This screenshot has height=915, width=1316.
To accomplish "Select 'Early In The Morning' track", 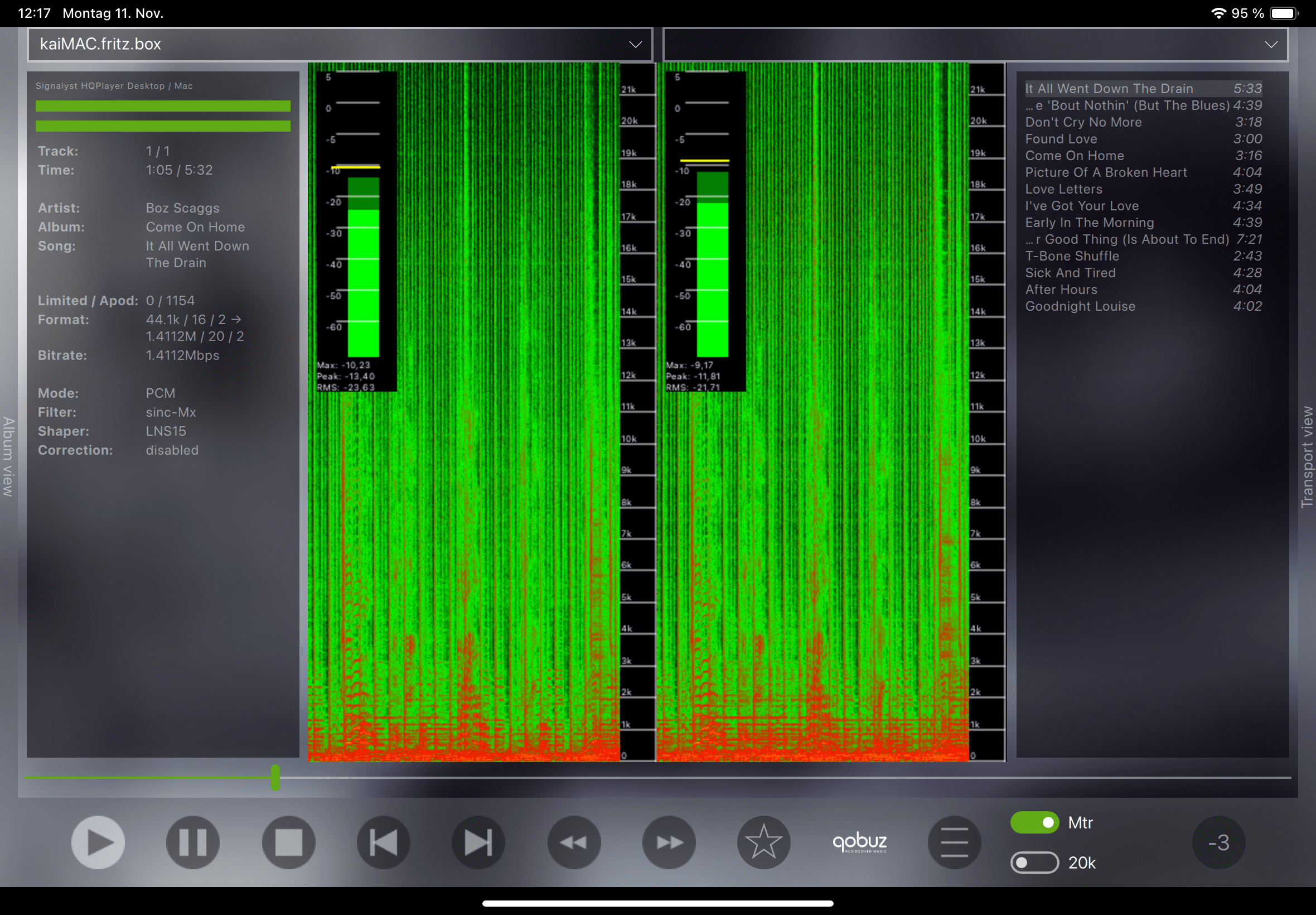I will click(1144, 223).
